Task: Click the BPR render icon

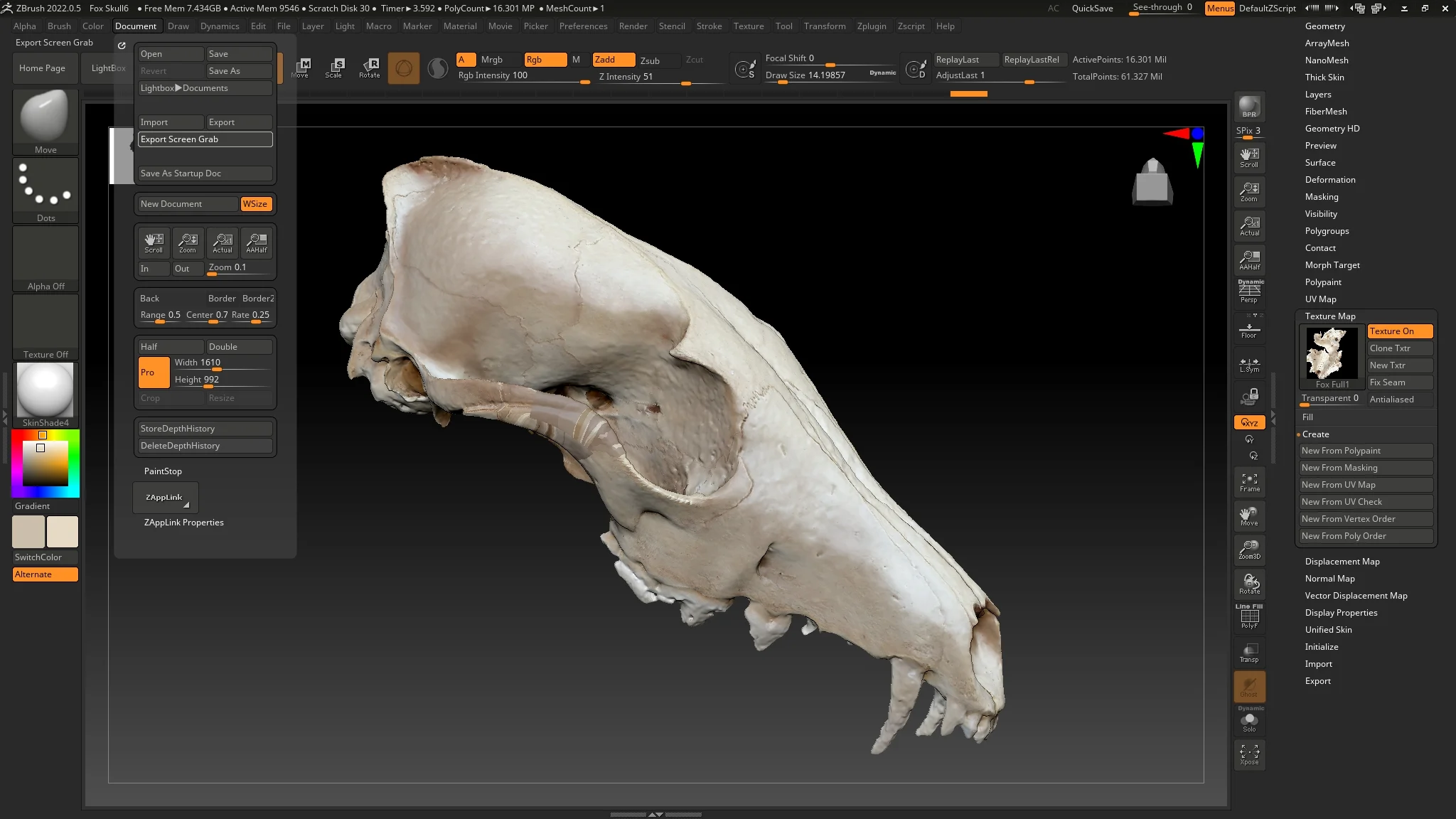Action: click(1249, 107)
